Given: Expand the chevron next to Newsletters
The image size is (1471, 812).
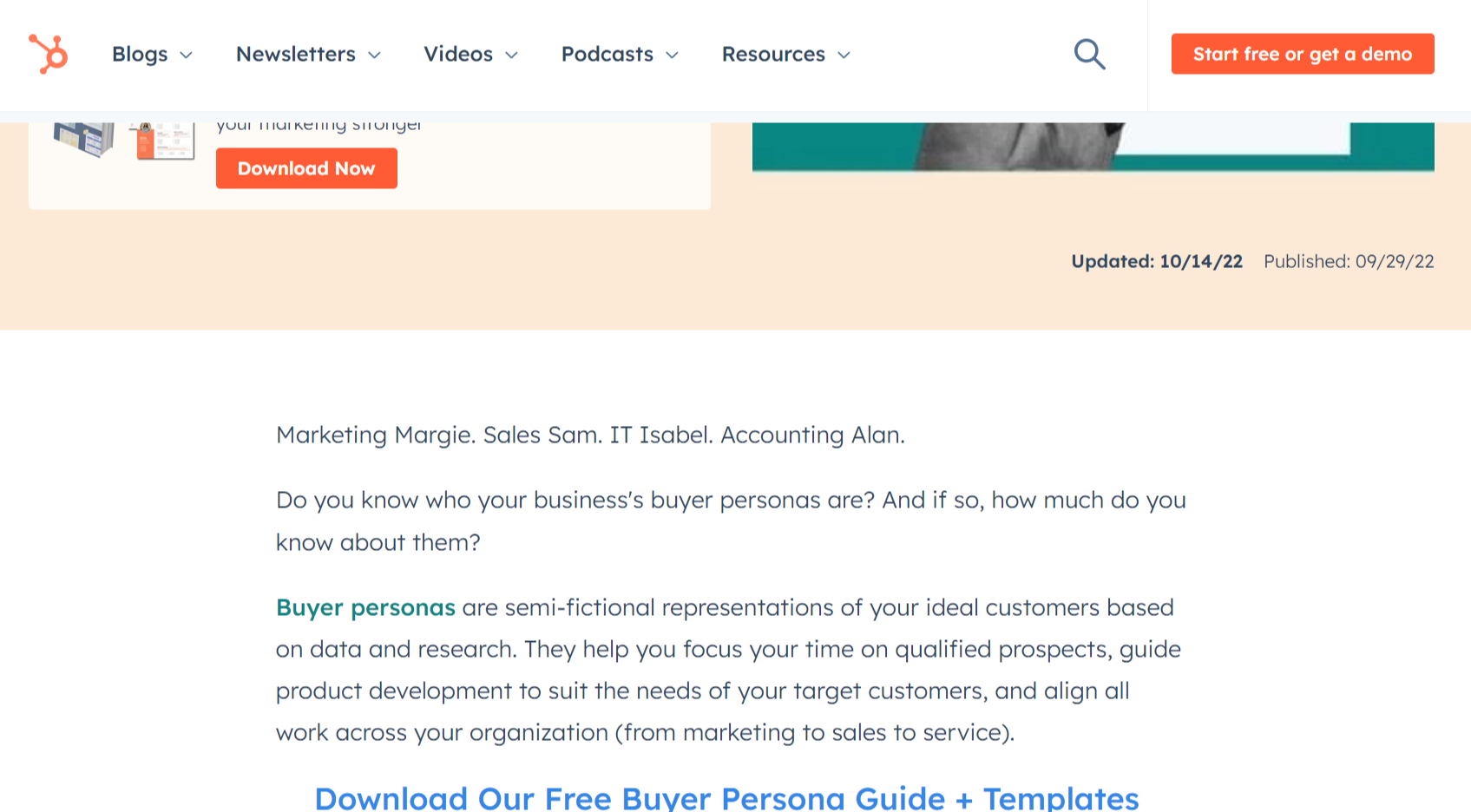Looking at the screenshot, I should (374, 56).
